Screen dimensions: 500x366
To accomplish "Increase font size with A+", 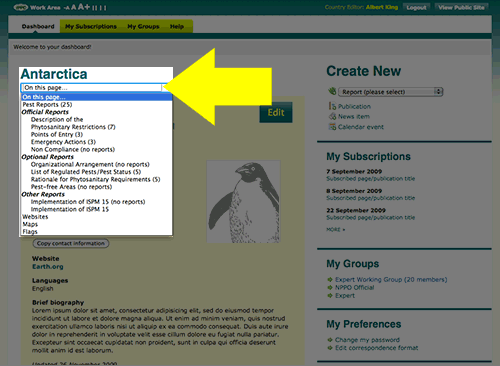I will [84, 7].
